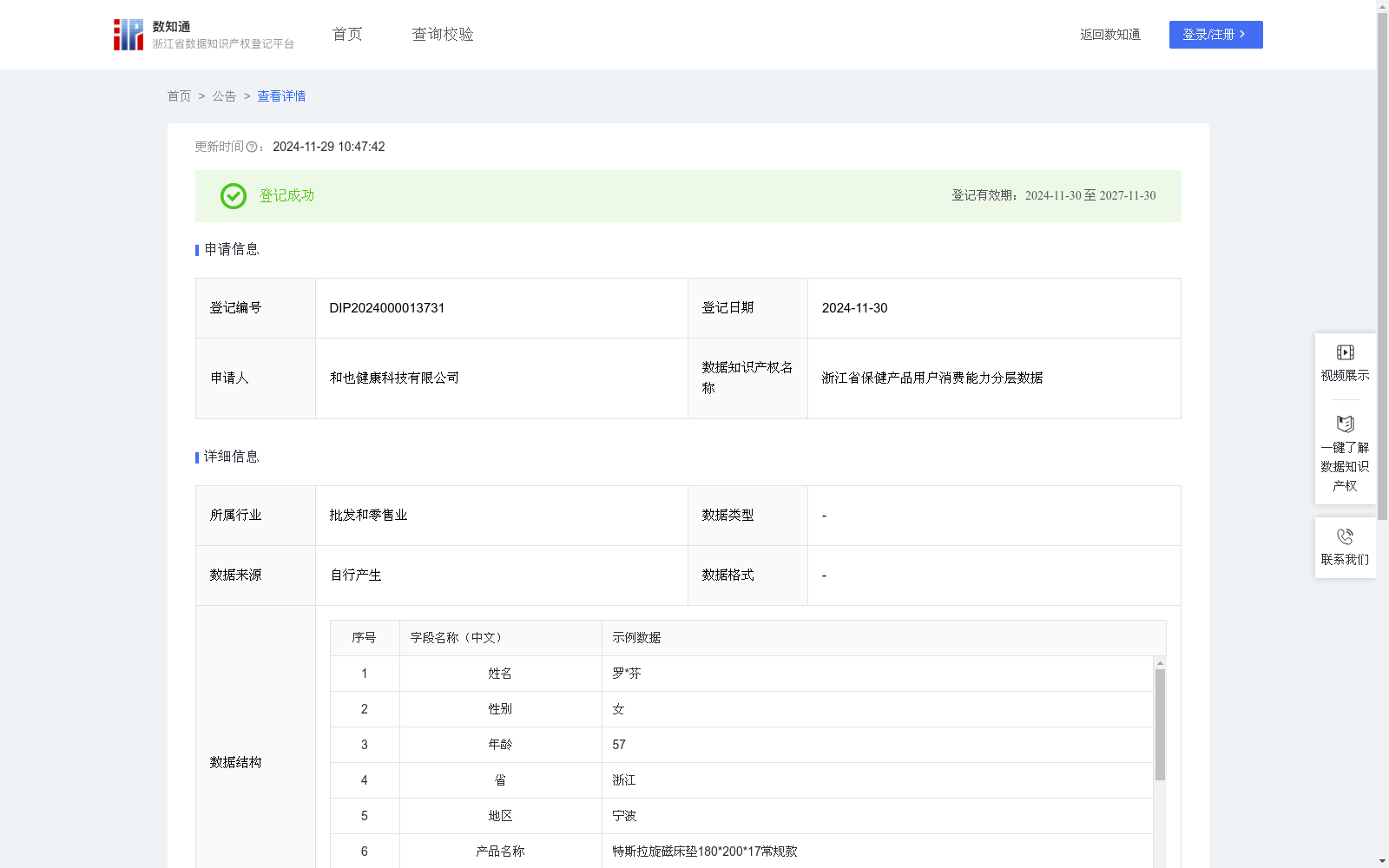1389x868 pixels.
Task: Click the sample value 罗*芬
Action: (x=627, y=674)
